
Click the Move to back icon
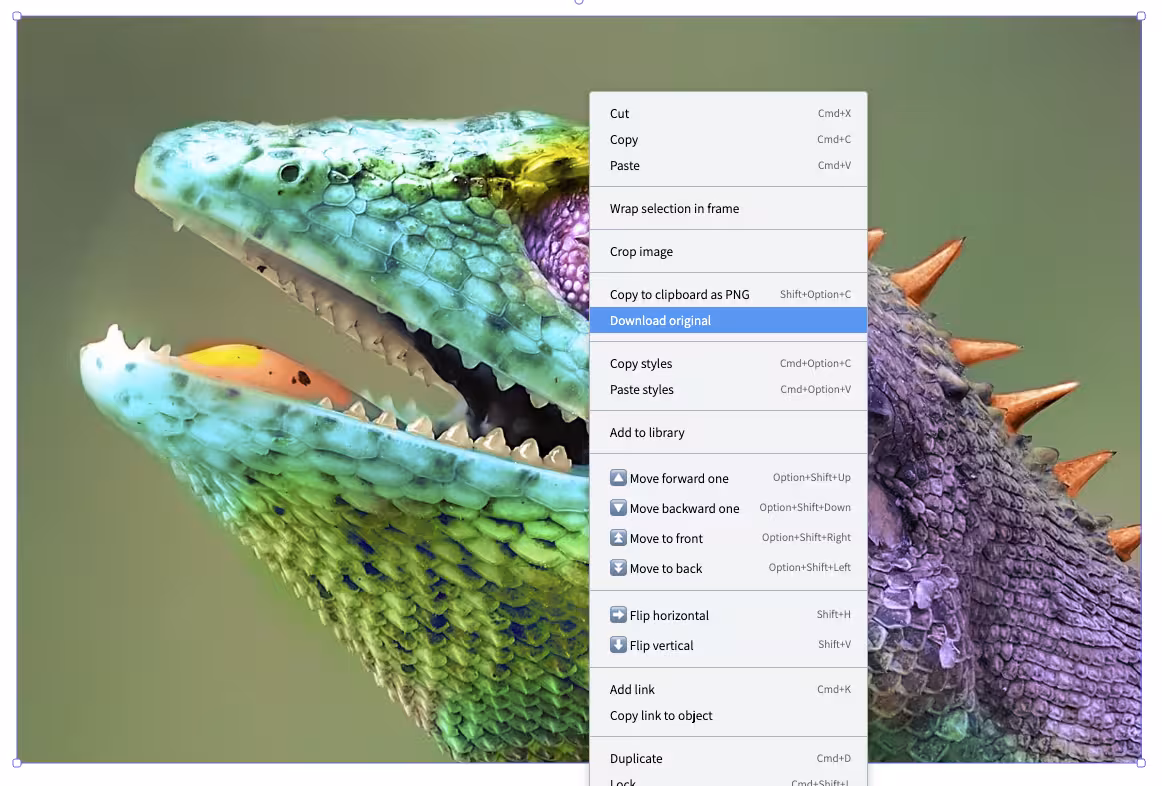pos(618,568)
